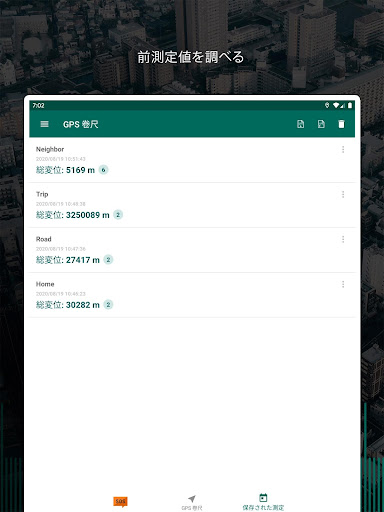Open the Trip measurement entry
This screenshot has width=384, height=512.
192,205
